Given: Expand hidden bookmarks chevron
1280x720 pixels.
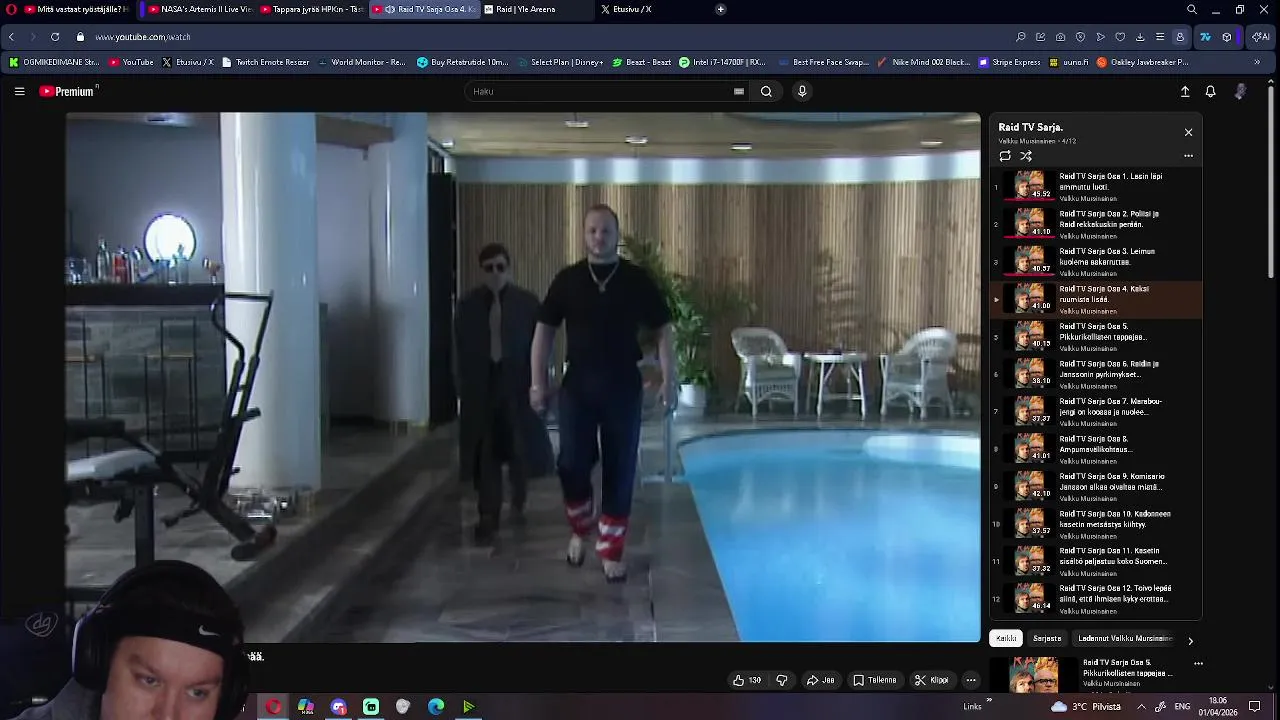Looking at the screenshot, I should pos(1257,62).
